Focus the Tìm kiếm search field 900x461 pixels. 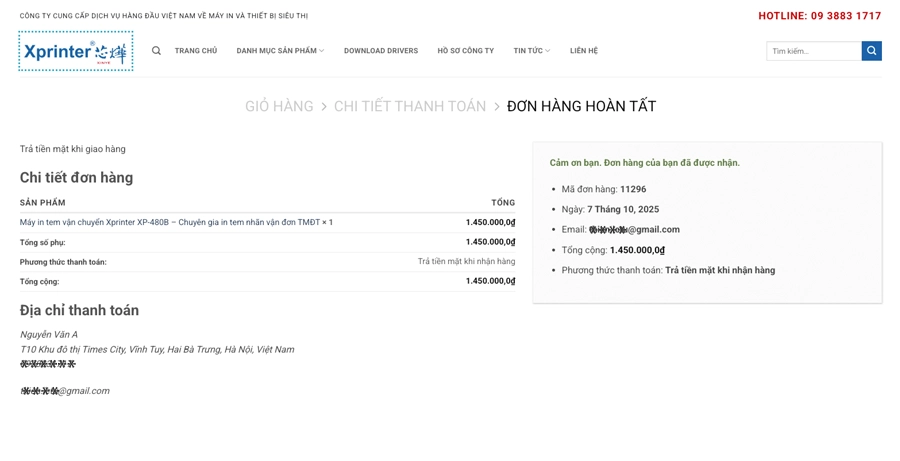(x=813, y=51)
